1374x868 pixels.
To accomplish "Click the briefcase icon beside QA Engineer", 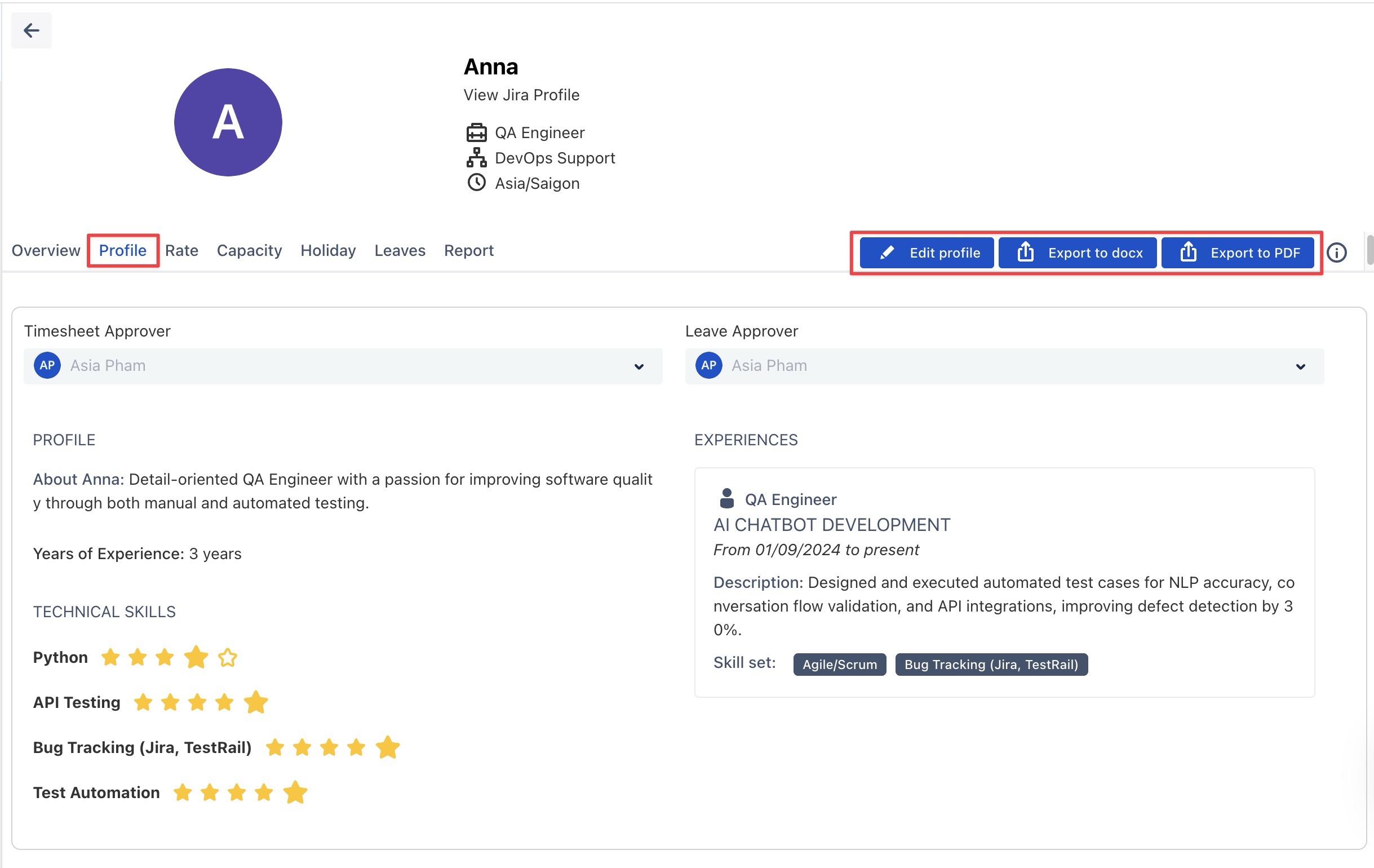I will (x=476, y=132).
